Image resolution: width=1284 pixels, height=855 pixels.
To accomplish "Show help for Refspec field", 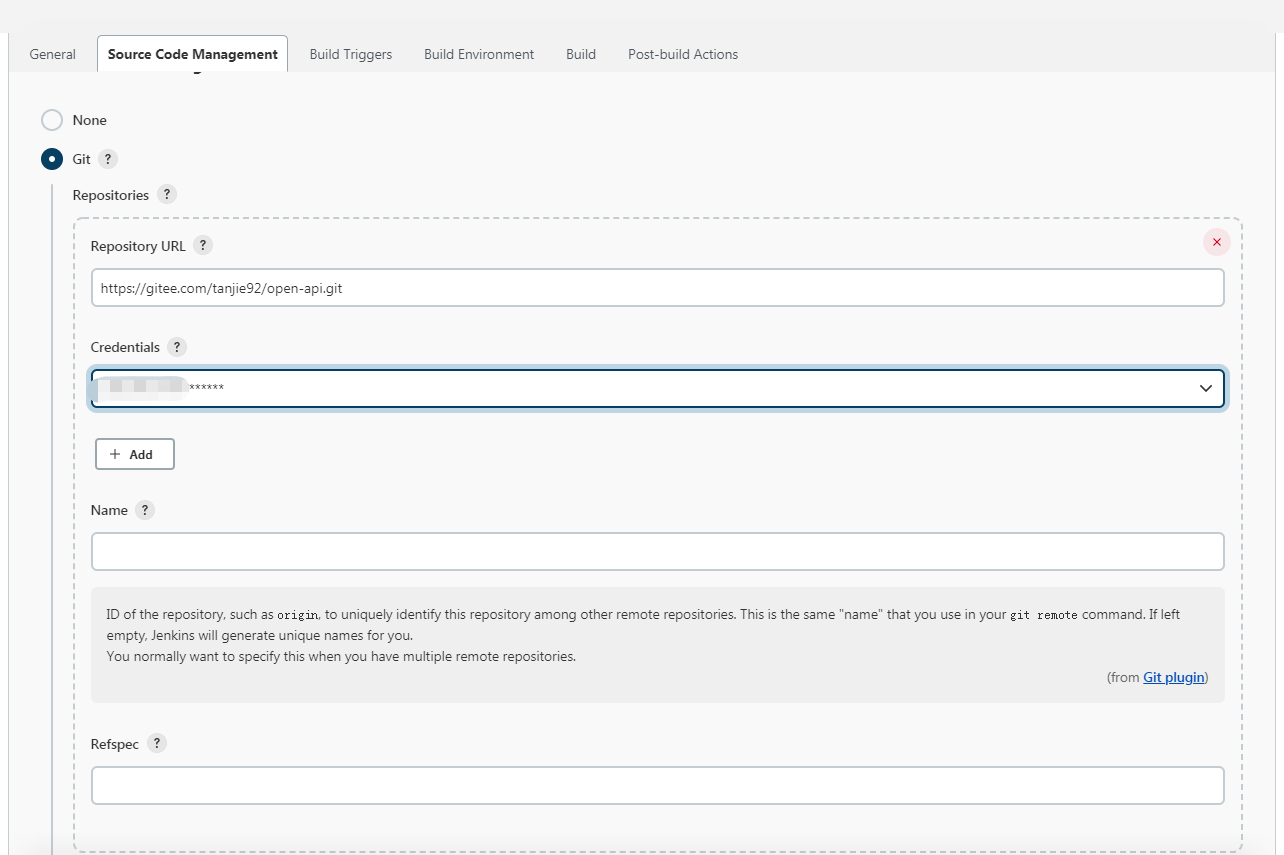I will pos(156,744).
